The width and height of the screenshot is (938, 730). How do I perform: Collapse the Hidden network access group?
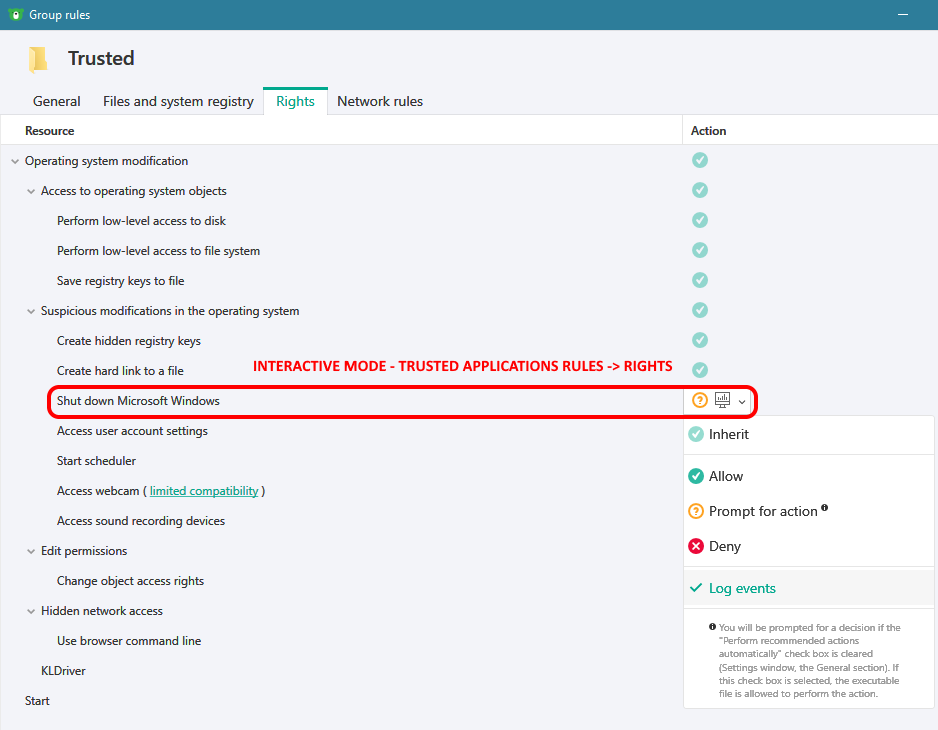pyautogui.click(x=31, y=611)
